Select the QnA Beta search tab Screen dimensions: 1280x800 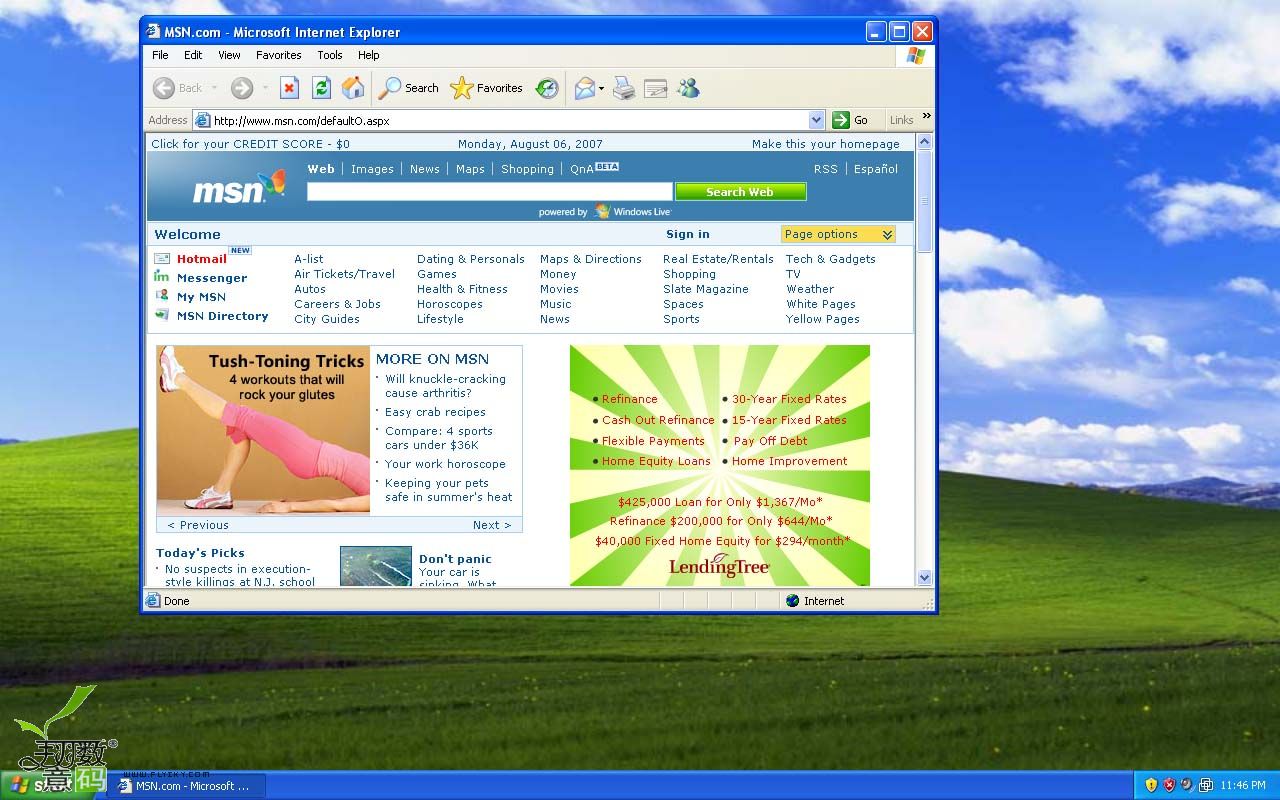[x=595, y=168]
